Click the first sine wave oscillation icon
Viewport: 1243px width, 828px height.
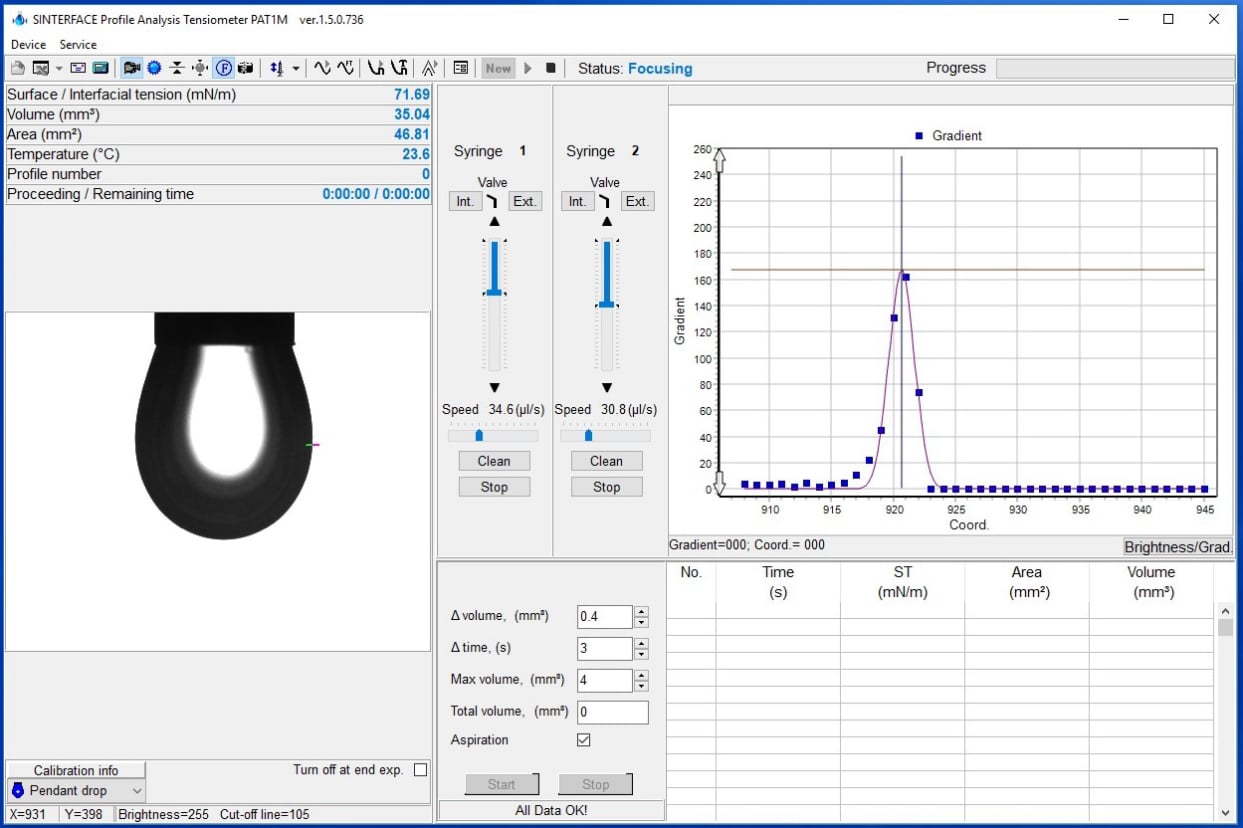322,68
